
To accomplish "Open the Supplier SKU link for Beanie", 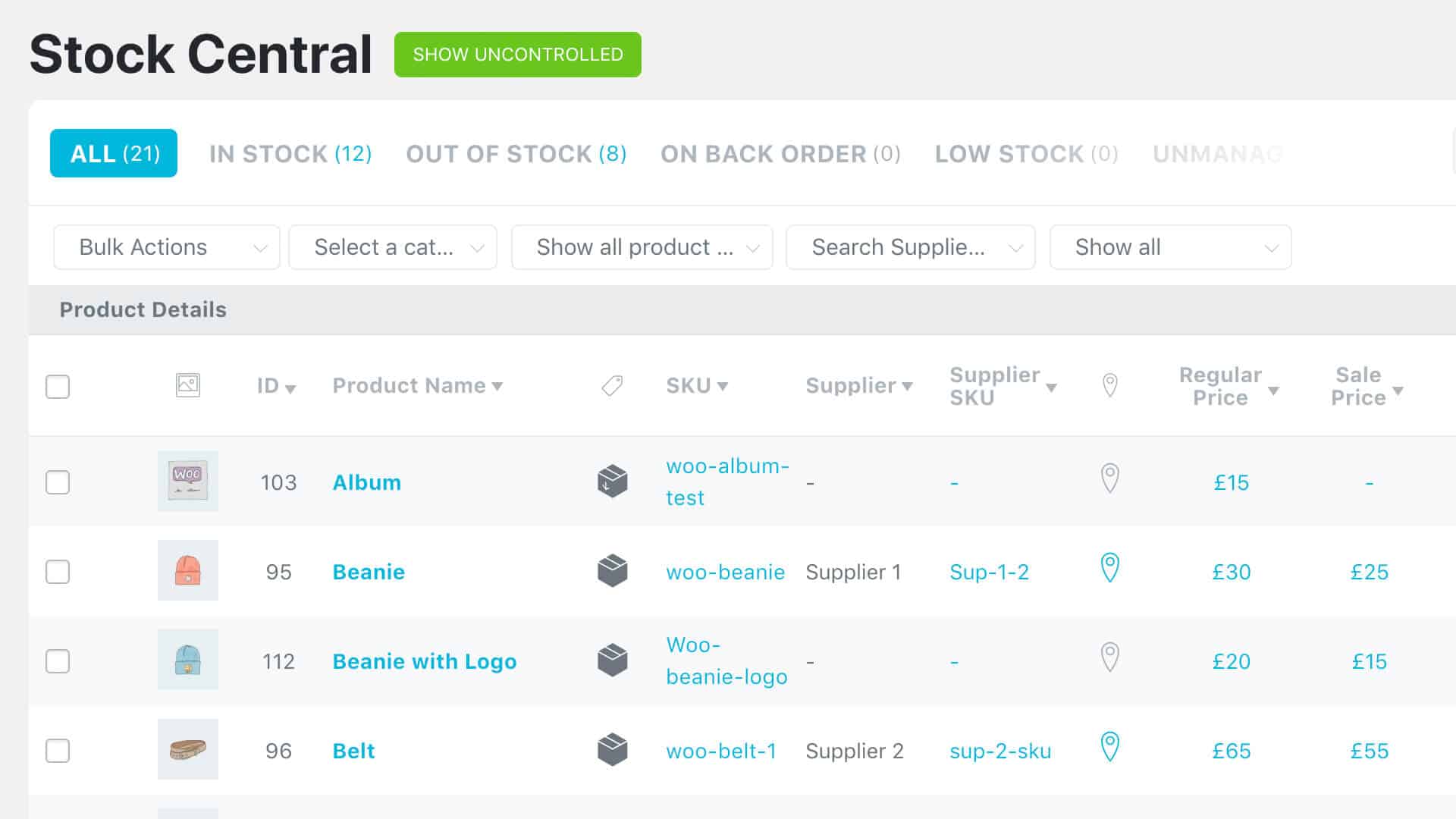I will 988,571.
